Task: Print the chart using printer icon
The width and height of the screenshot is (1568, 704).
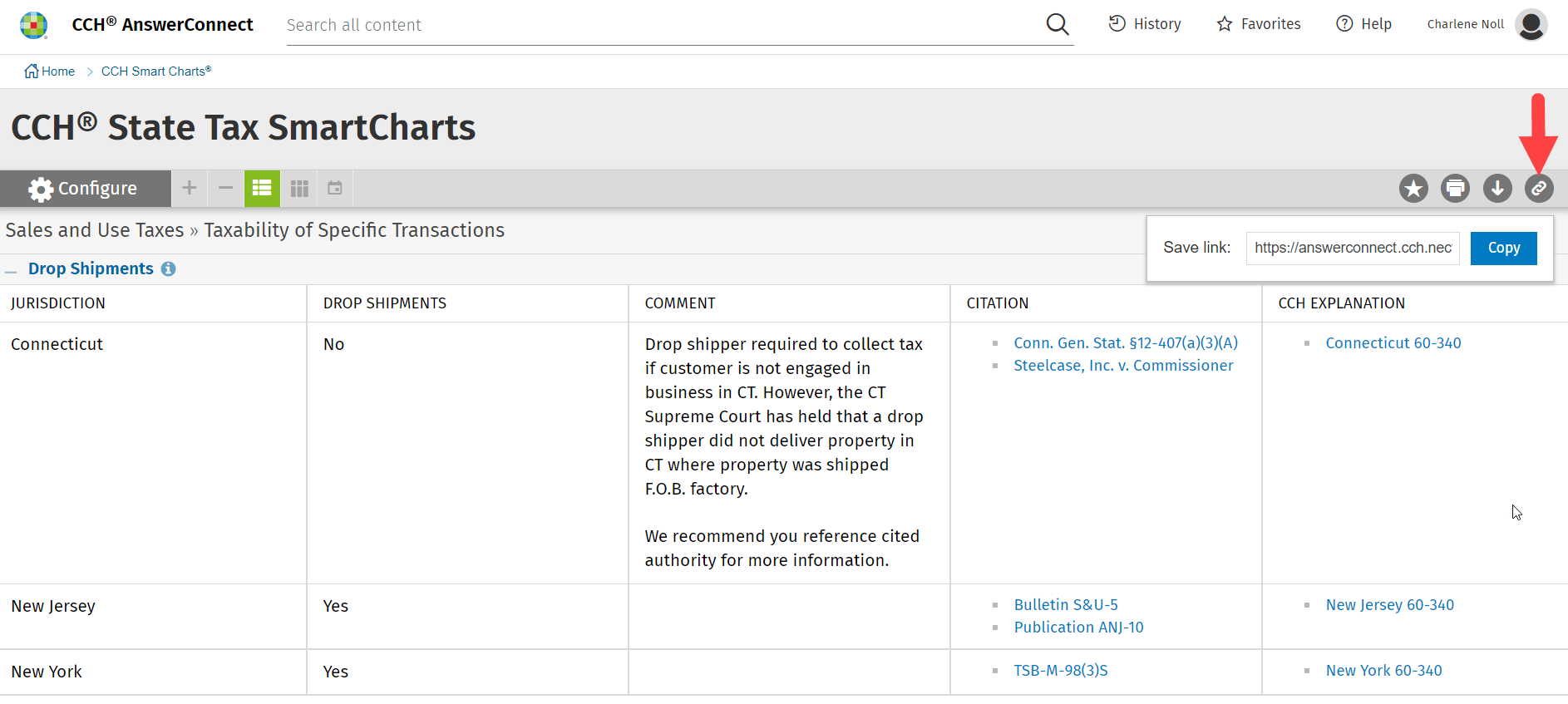Action: click(x=1455, y=189)
